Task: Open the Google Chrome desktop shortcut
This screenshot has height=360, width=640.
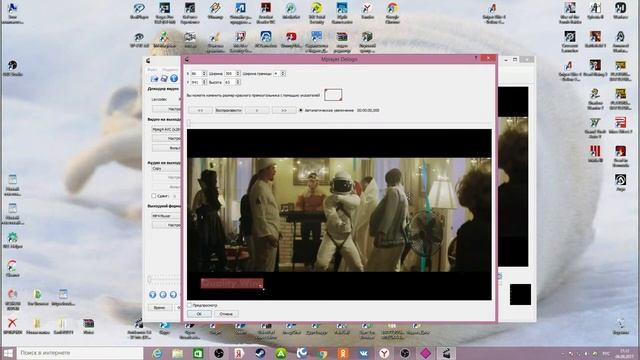Action: tap(392, 12)
